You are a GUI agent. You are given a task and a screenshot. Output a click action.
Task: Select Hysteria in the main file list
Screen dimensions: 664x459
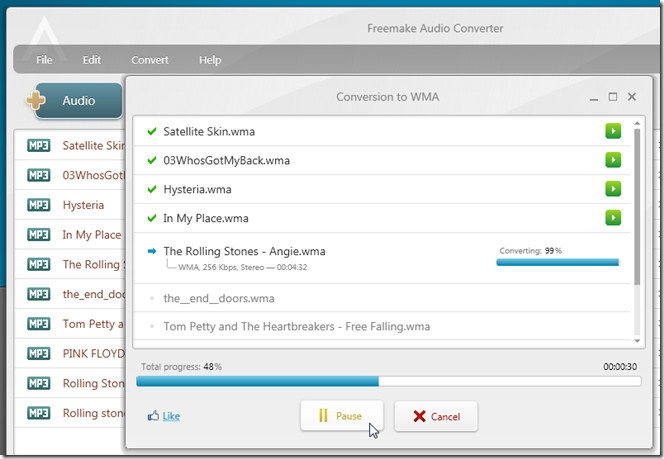coord(70,205)
